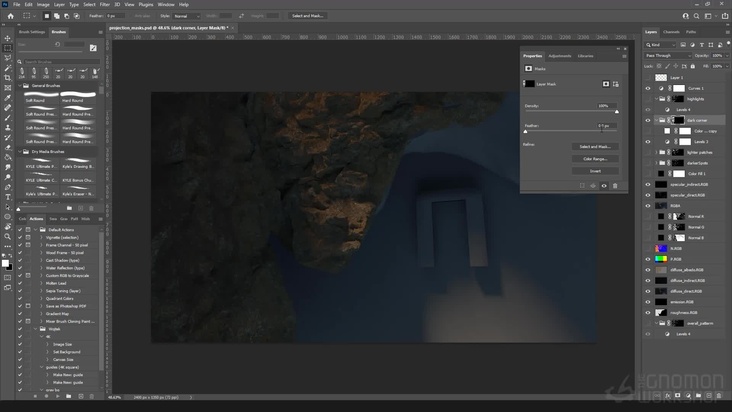Show the Layer 1 layer visibility
Image resolution: width=732 pixels, height=412 pixels.
tap(648, 77)
